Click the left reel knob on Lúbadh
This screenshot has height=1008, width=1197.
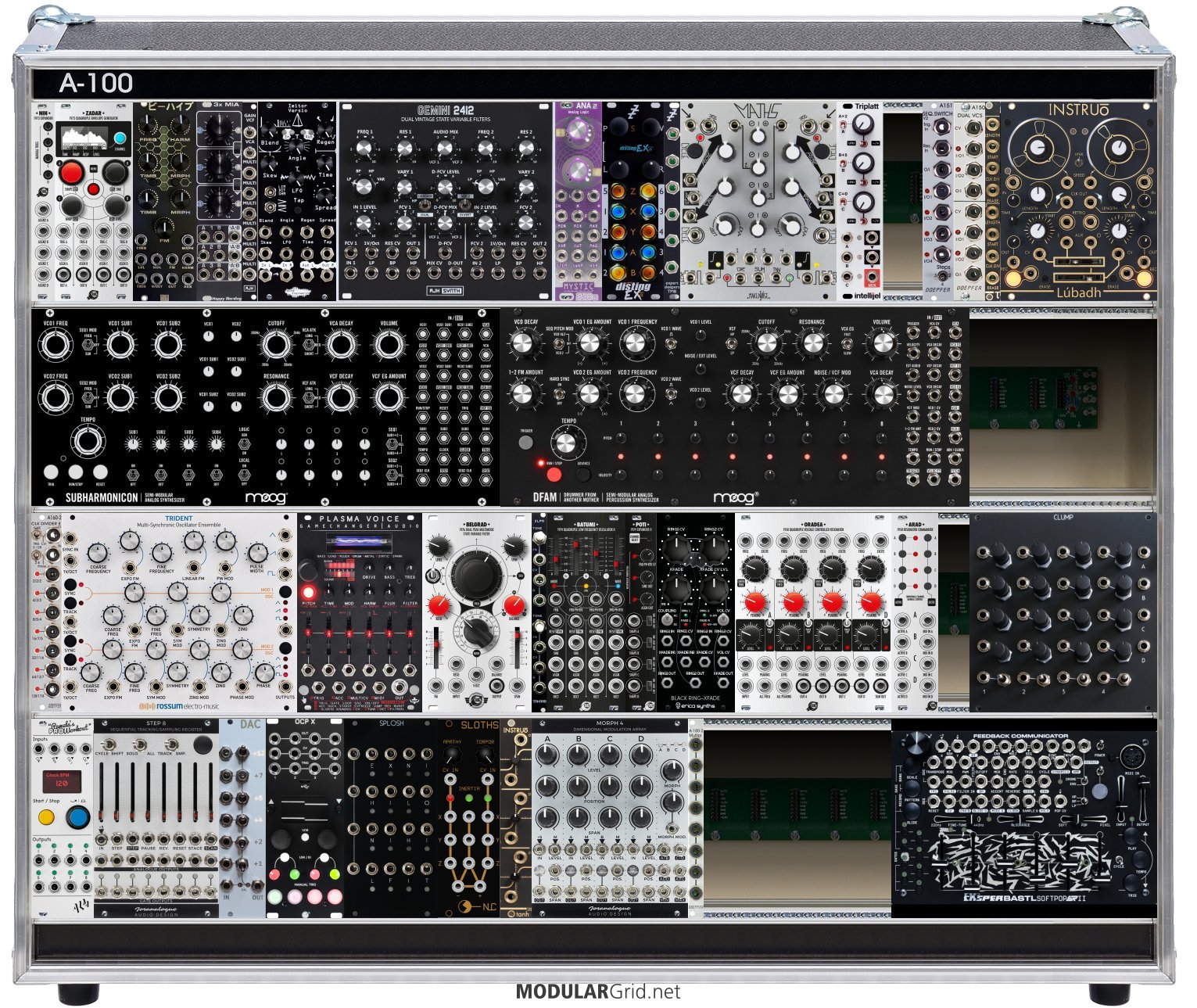point(1038,146)
